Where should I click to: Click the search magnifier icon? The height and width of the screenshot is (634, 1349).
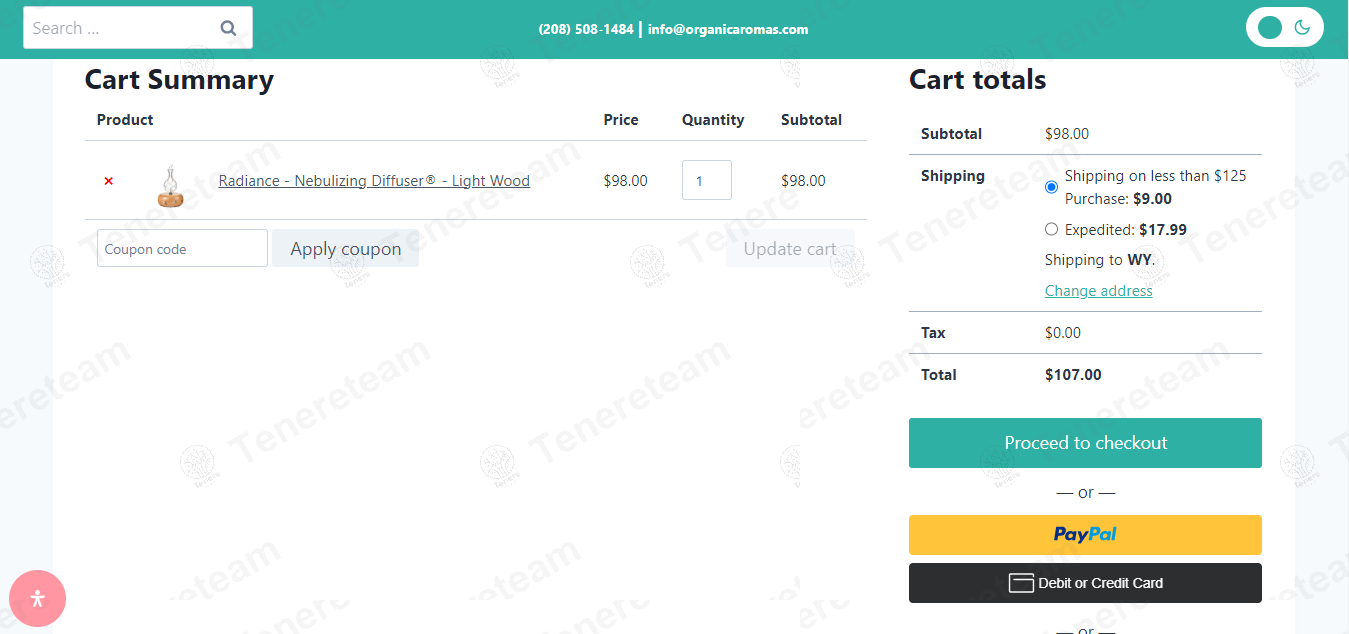228,28
